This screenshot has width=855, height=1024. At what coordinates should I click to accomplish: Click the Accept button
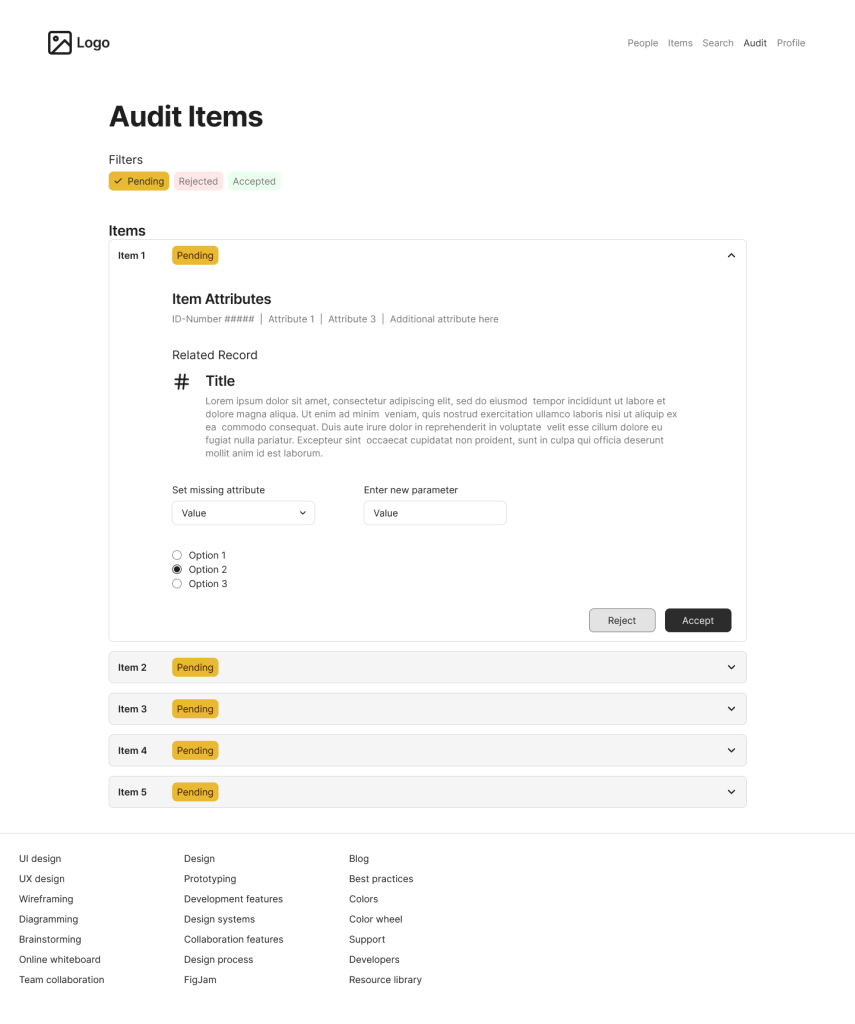[698, 620]
